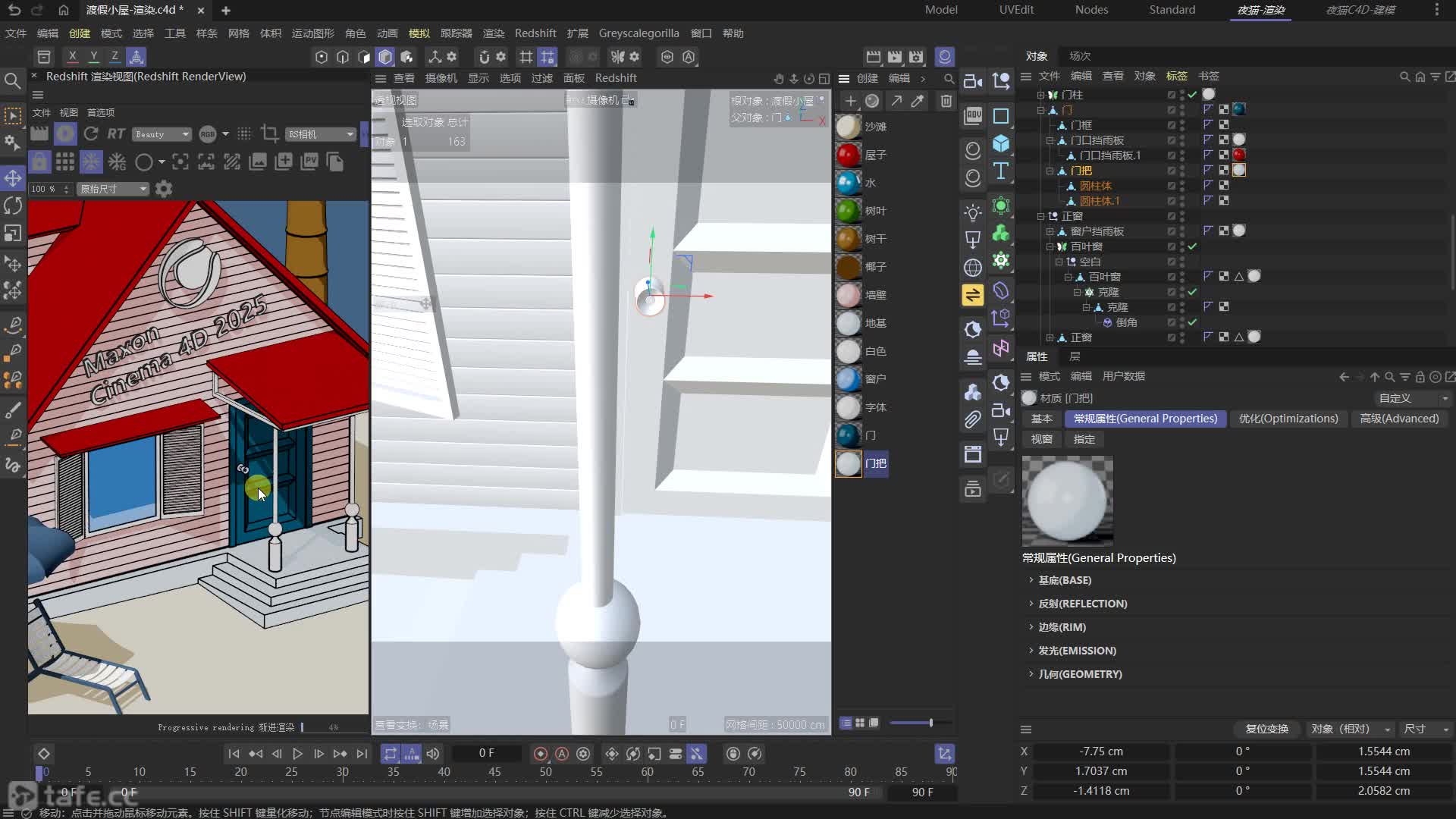Click the Redshift RT render button
The height and width of the screenshot is (819, 1456).
tap(116, 134)
